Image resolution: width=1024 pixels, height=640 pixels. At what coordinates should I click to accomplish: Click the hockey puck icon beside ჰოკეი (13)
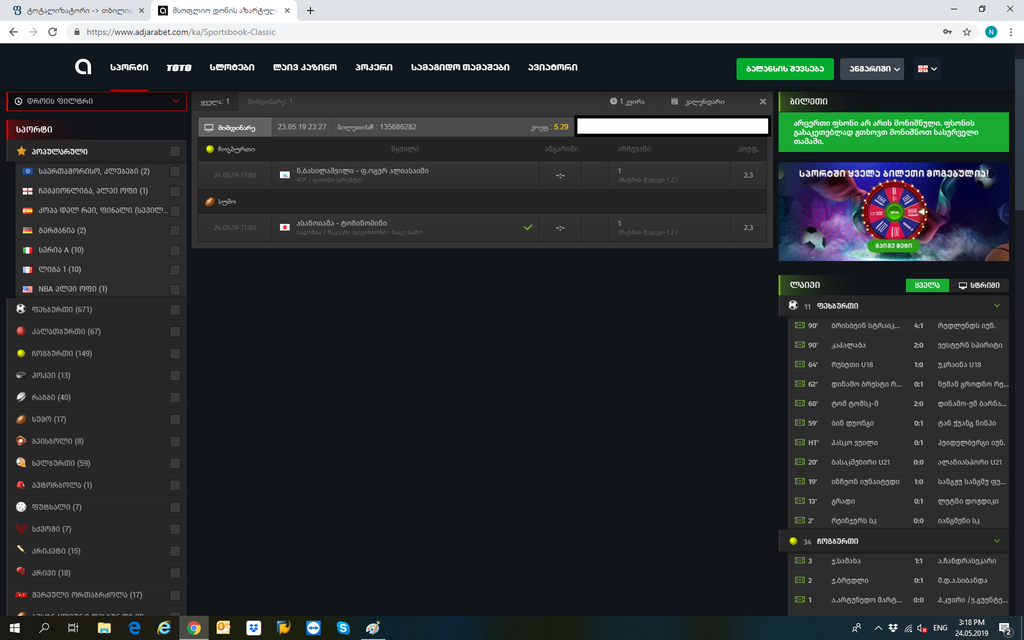coord(21,375)
